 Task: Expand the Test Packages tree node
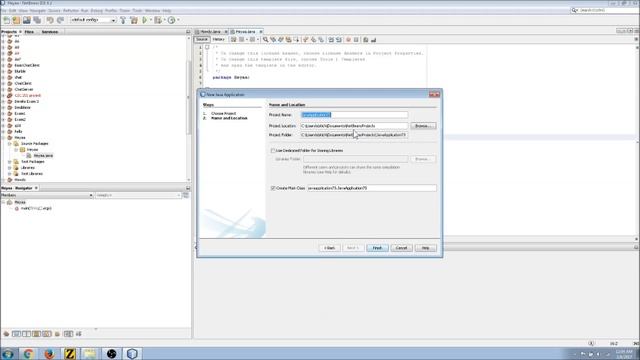10,162
